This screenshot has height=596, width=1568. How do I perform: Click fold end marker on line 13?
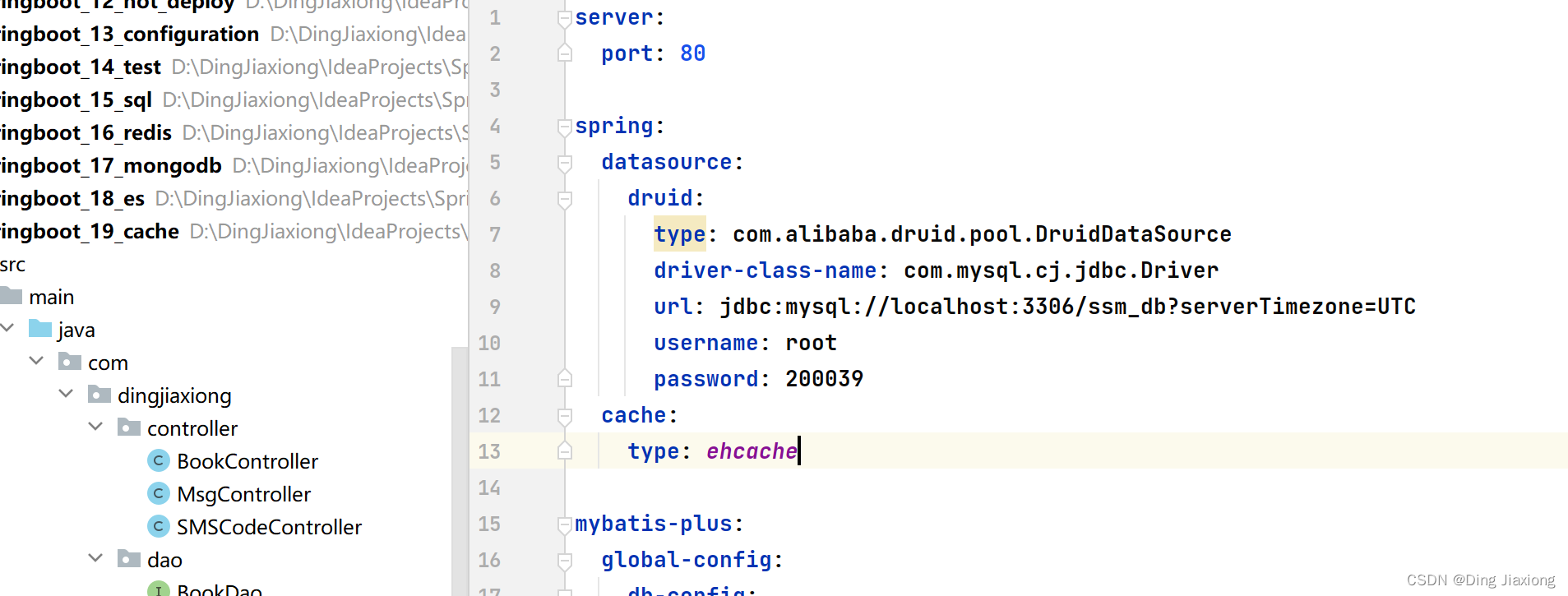(x=565, y=451)
